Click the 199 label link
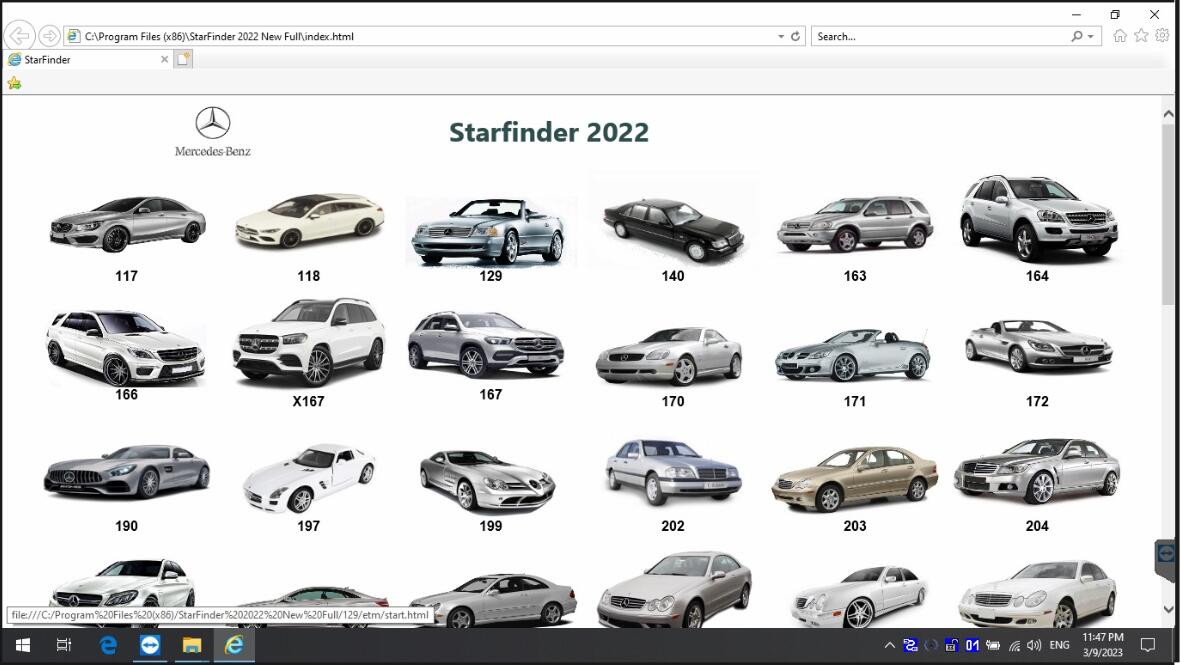 [490, 526]
